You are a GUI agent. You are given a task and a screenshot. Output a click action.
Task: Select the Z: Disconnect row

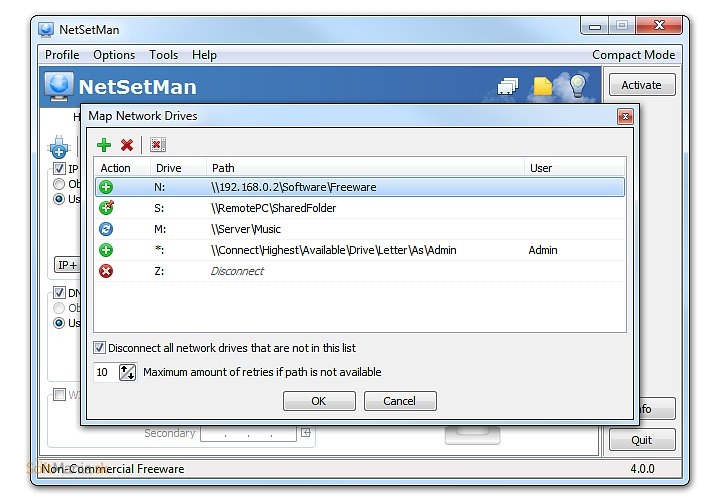360,271
